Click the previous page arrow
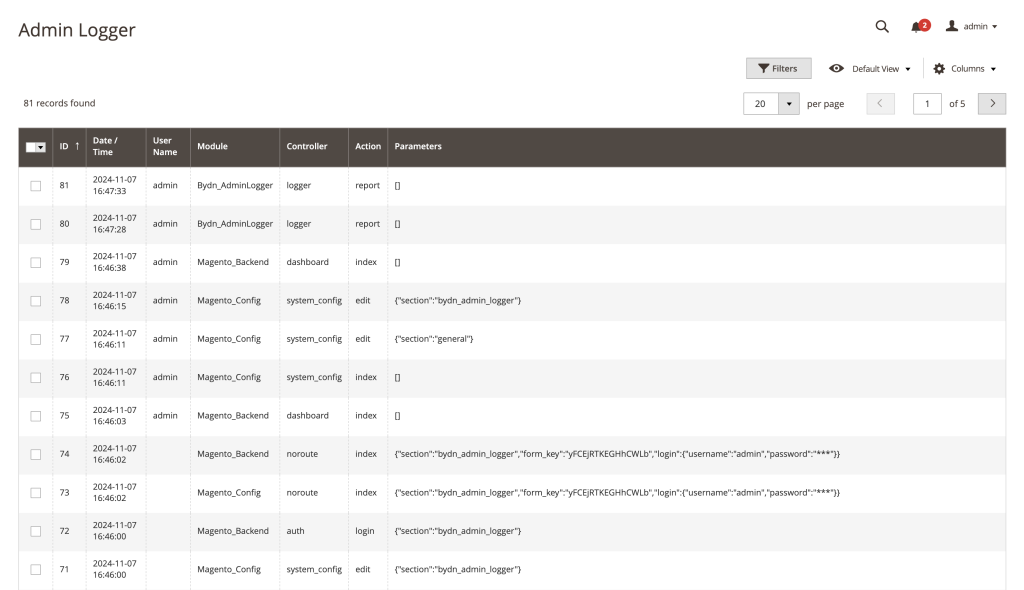1024x590 pixels. [x=880, y=104]
